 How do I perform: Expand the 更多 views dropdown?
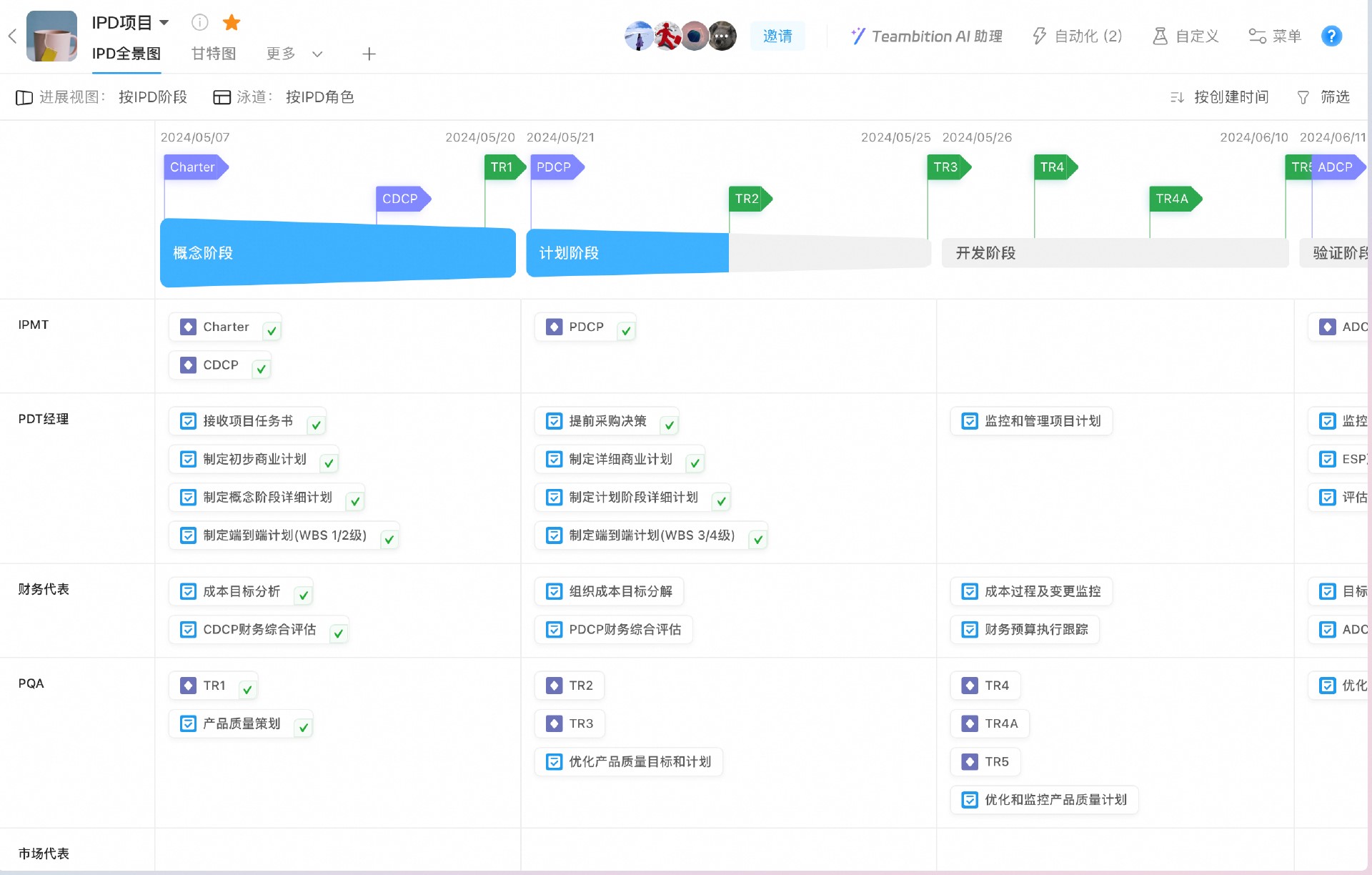tap(294, 54)
